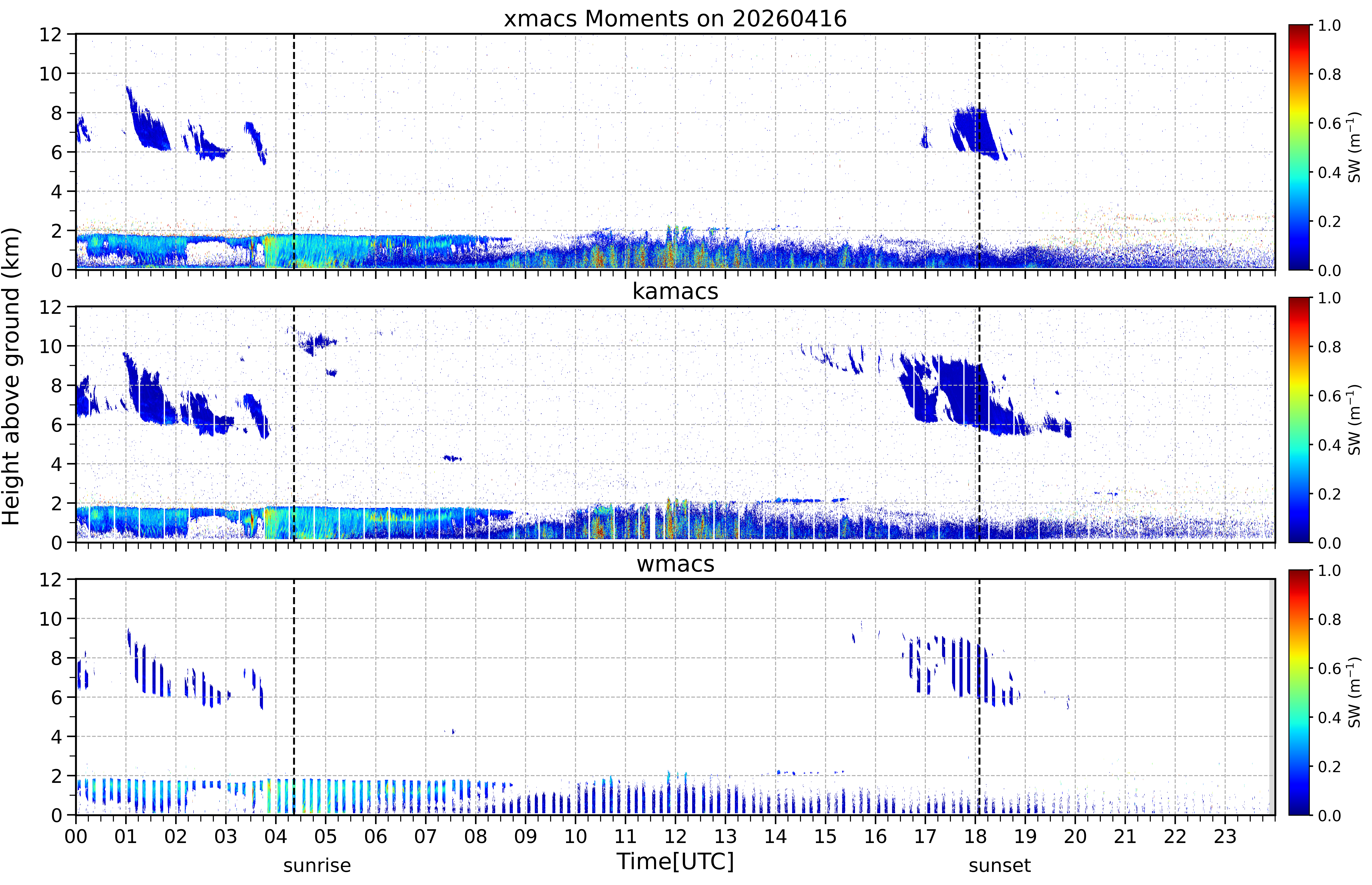Click the sunrise dashed line in the xmacs panel
The height and width of the screenshot is (885, 1372).
pyautogui.click(x=294, y=152)
